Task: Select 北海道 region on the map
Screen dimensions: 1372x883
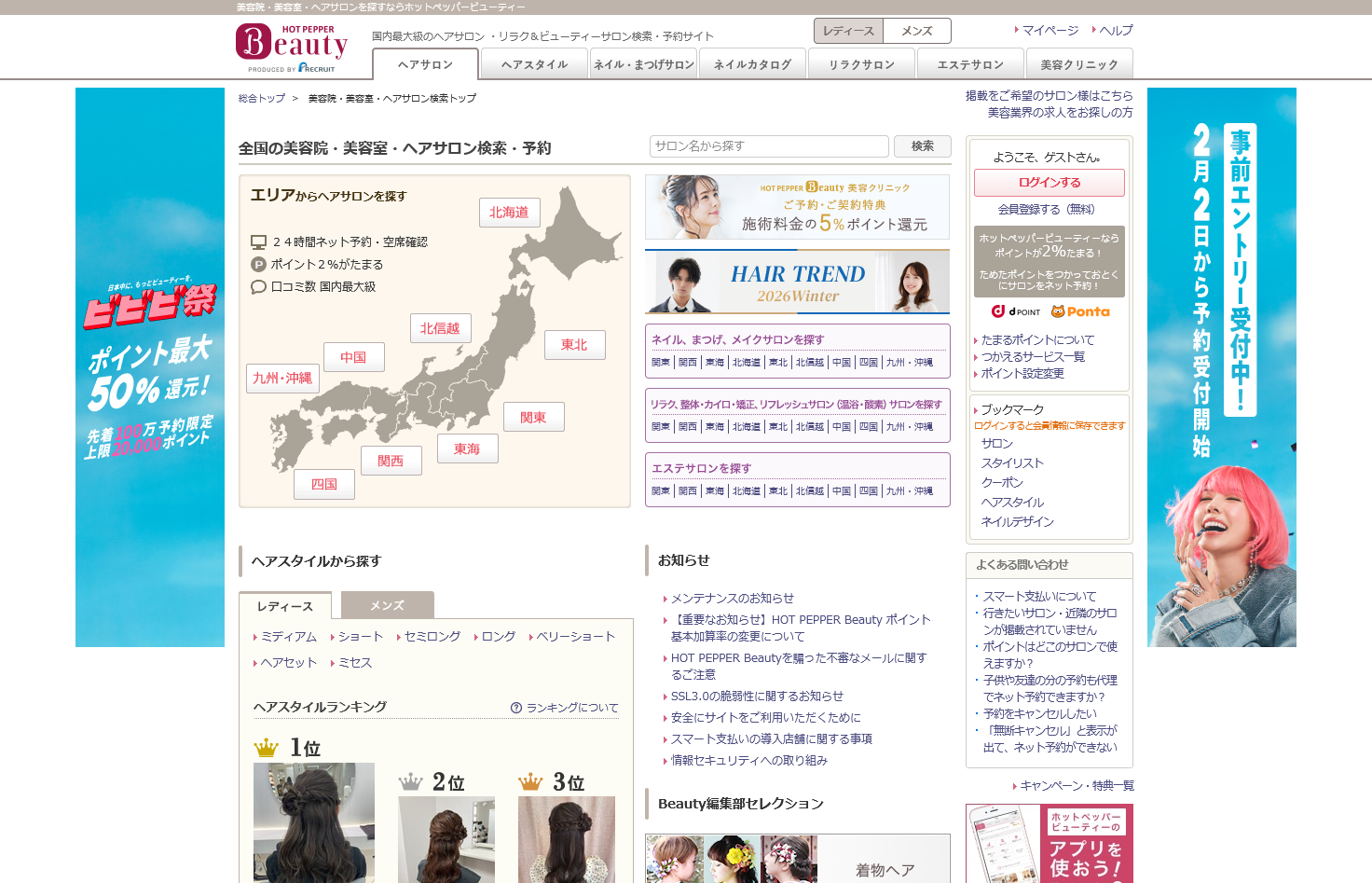Action: pyautogui.click(x=509, y=213)
